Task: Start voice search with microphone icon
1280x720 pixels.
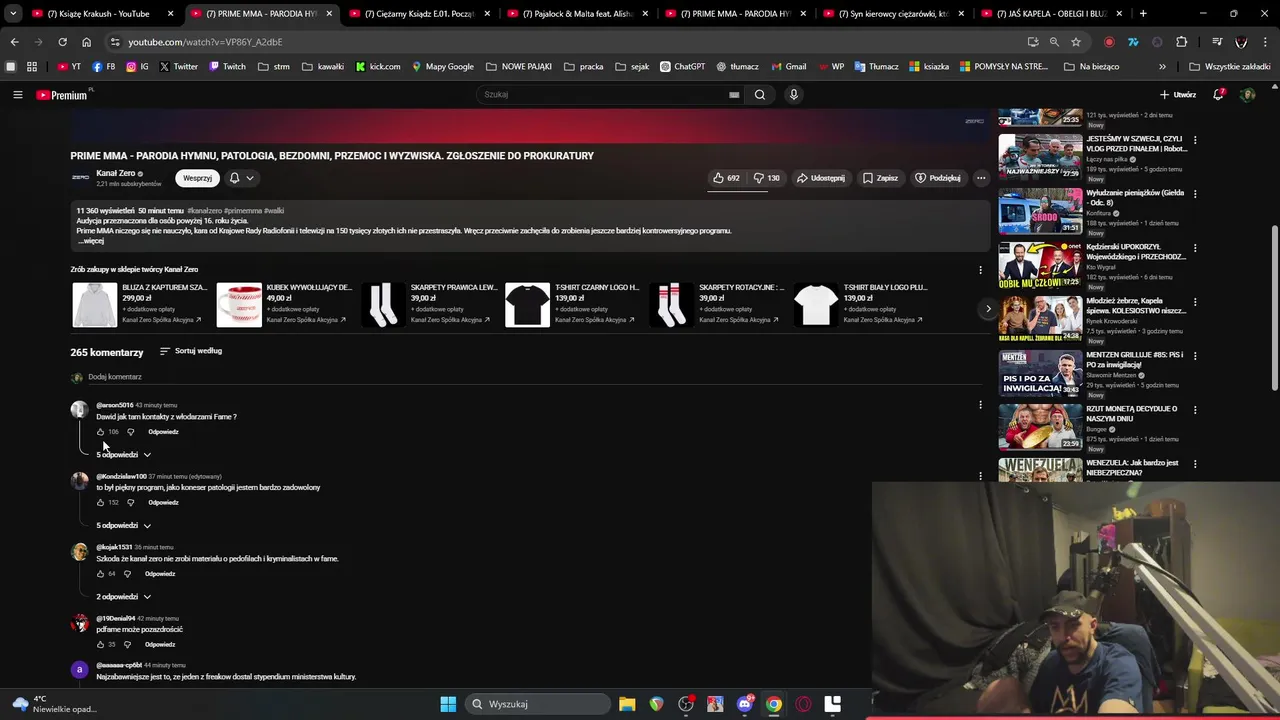Action: pos(794,95)
